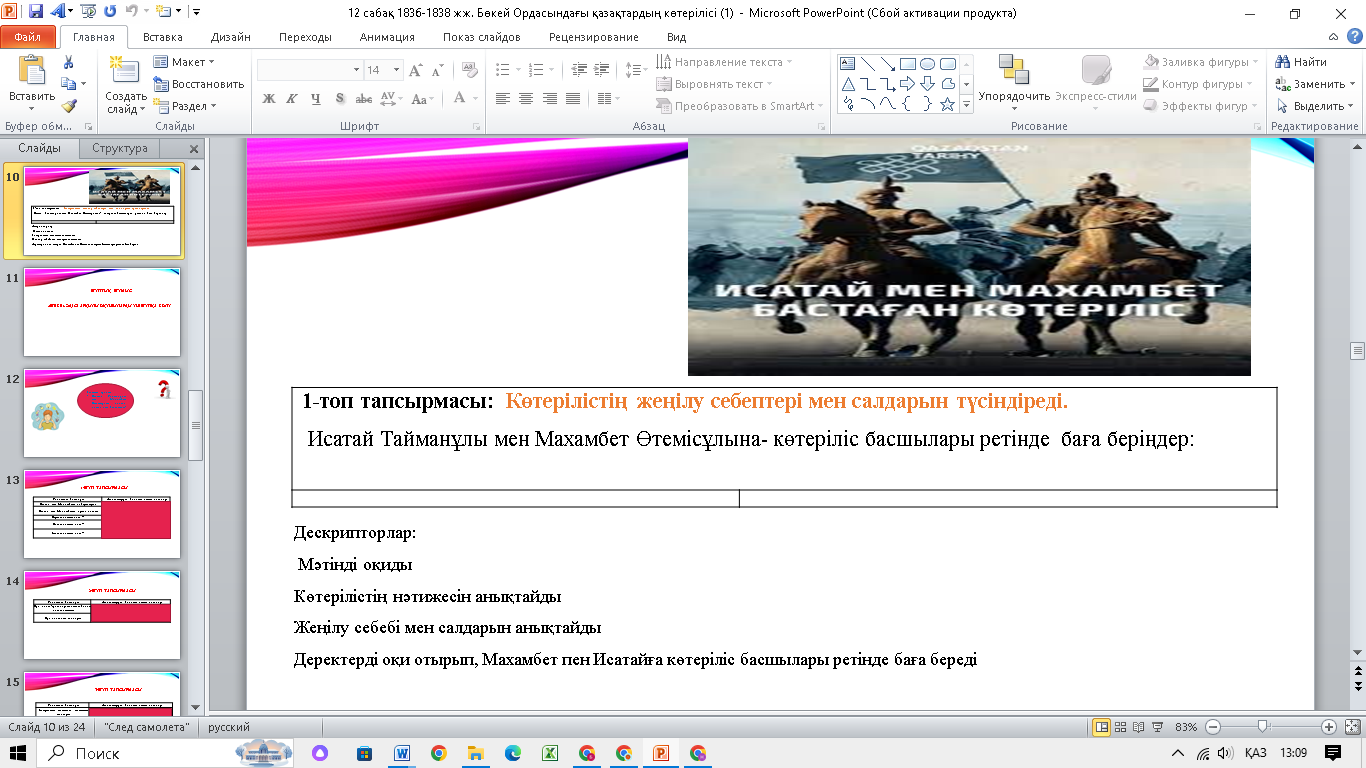Open the font name combo box

309,70
